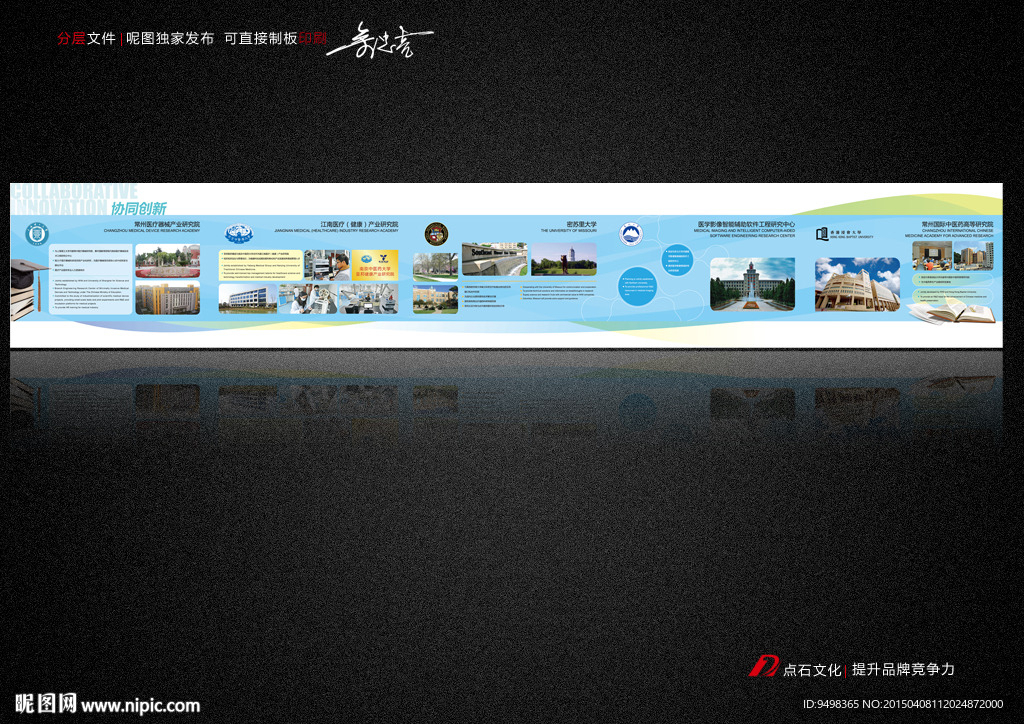The height and width of the screenshot is (724, 1024).
Task: Click the 常州国际中医药高等研究院 heading
Action: coord(957,224)
